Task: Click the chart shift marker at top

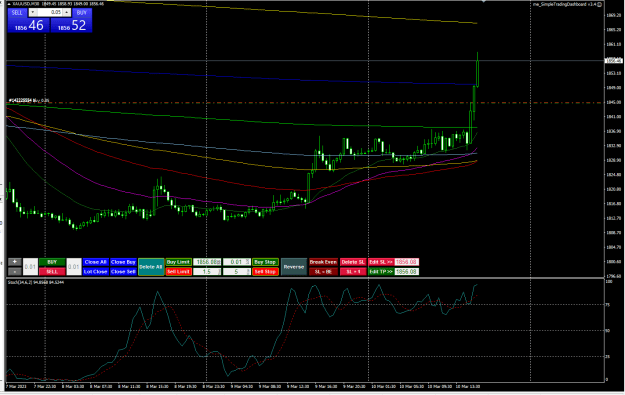Action: (483, 1)
